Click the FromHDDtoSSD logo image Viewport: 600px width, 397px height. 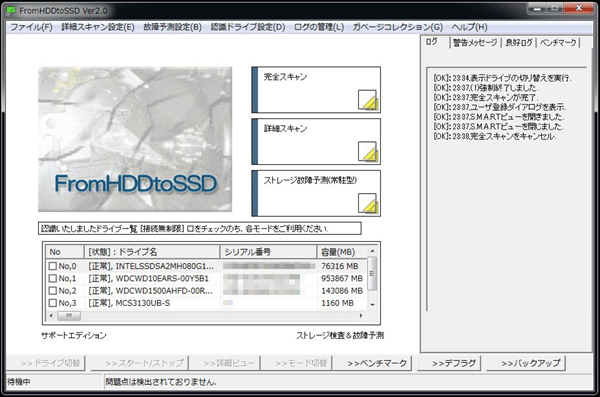pyautogui.click(x=135, y=139)
